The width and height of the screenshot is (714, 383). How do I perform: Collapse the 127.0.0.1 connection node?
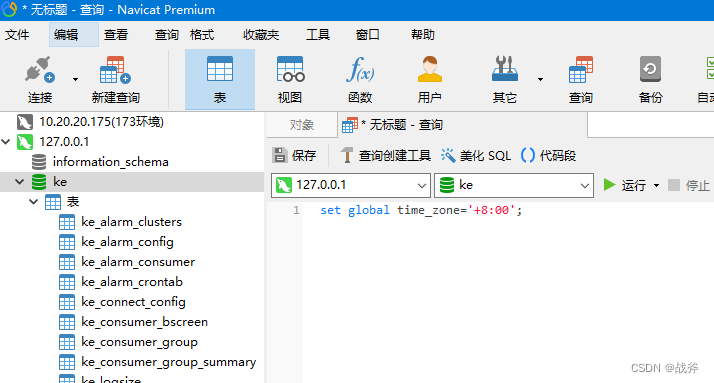pyautogui.click(x=6, y=142)
